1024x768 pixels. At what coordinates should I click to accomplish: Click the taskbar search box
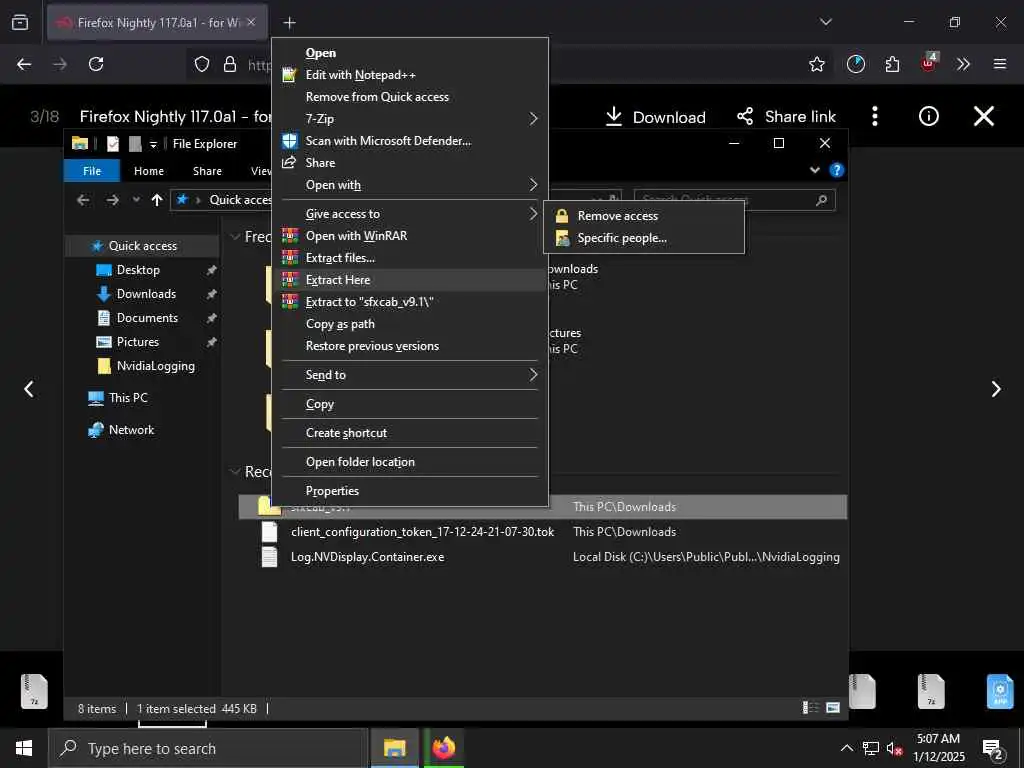[x=208, y=748]
